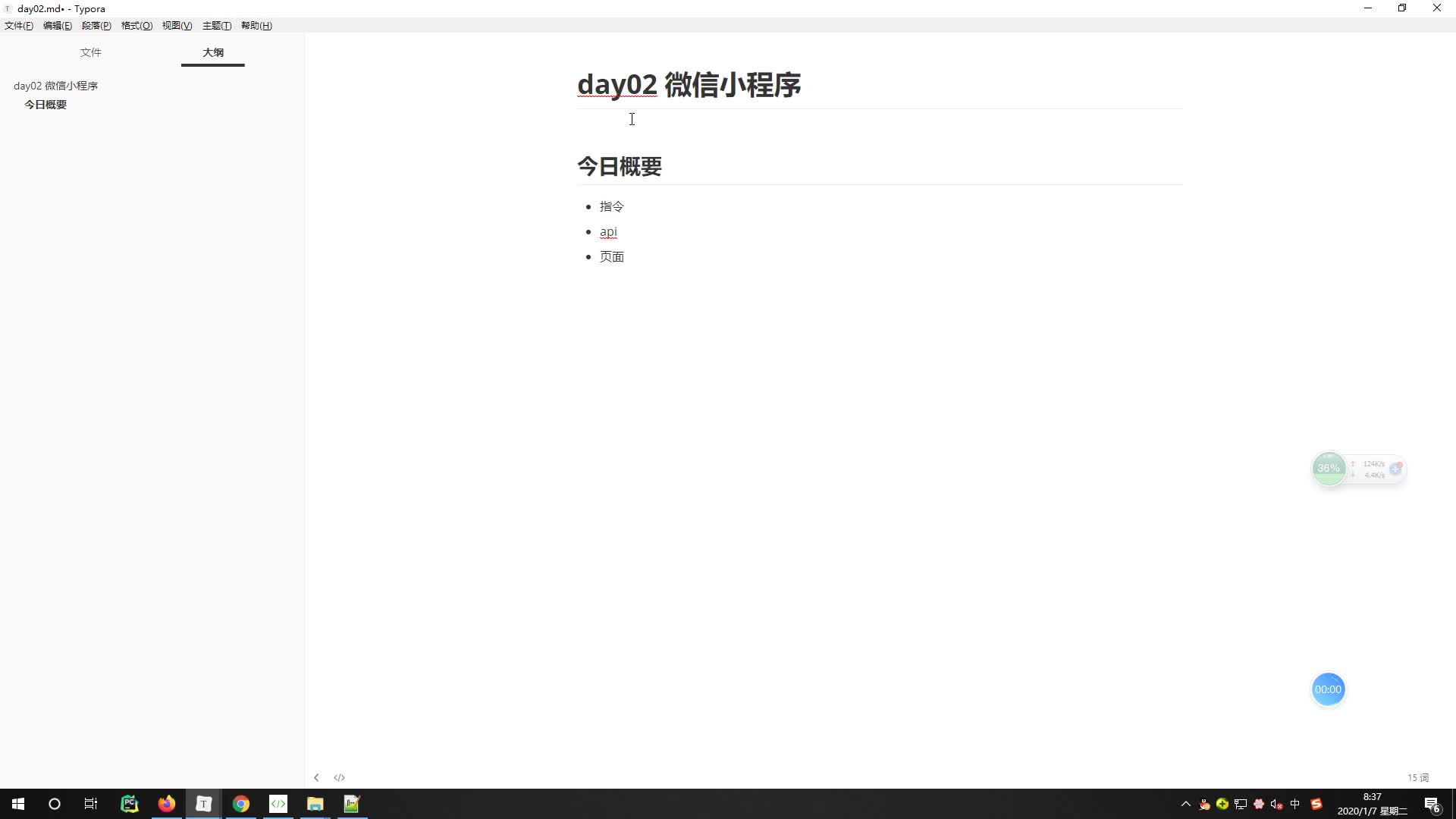Viewport: 1456px width, 819px height.
Task: Open the 编辑(E) menu
Action: click(58, 26)
